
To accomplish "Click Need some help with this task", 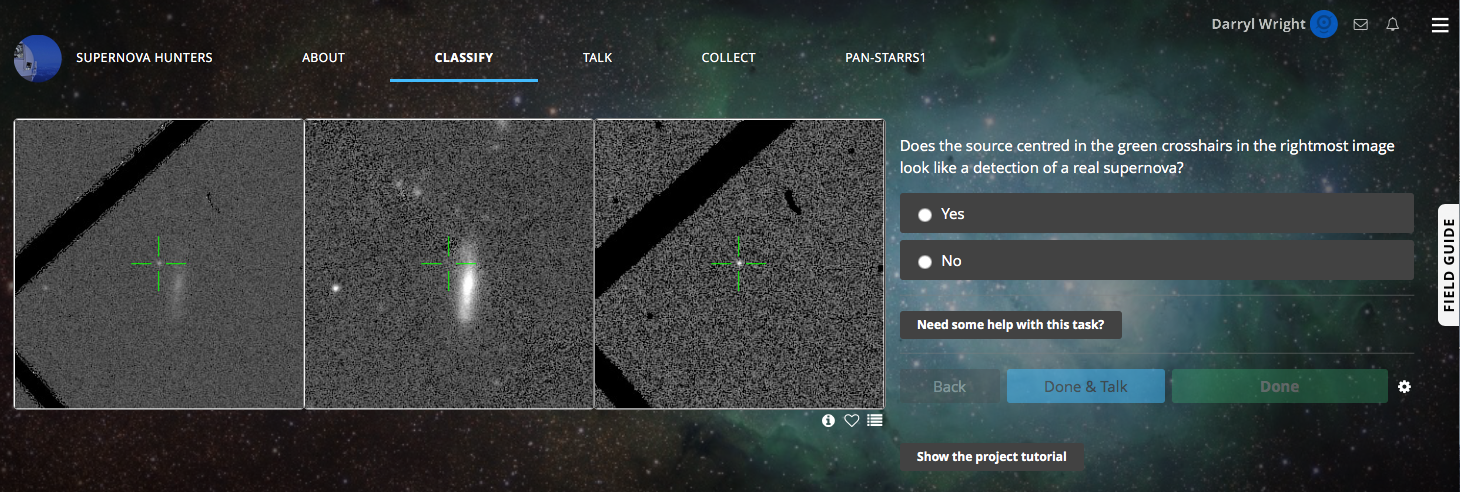I will tap(1011, 325).
